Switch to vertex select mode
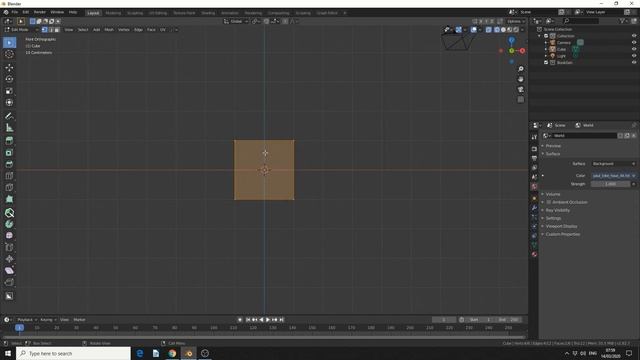Viewport: 640px width, 360px height. pos(44,30)
